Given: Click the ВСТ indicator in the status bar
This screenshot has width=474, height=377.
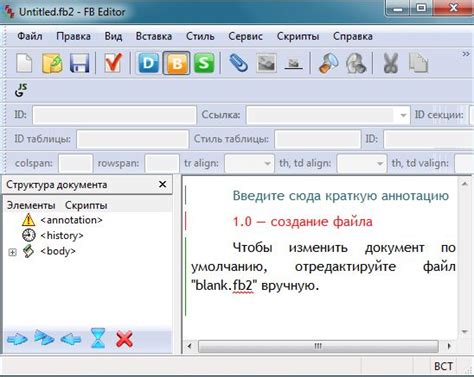Looking at the screenshot, I should click(443, 366).
